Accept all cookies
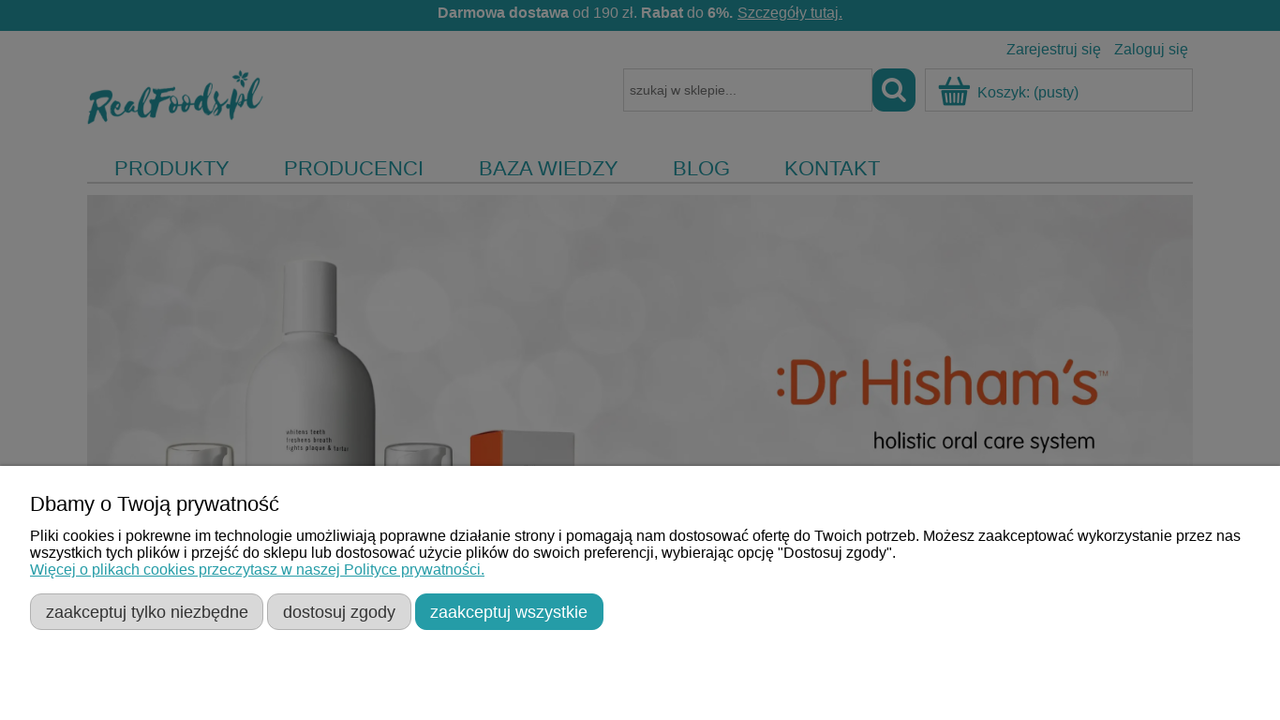Screen dimensions: 1280x720 click(509, 612)
